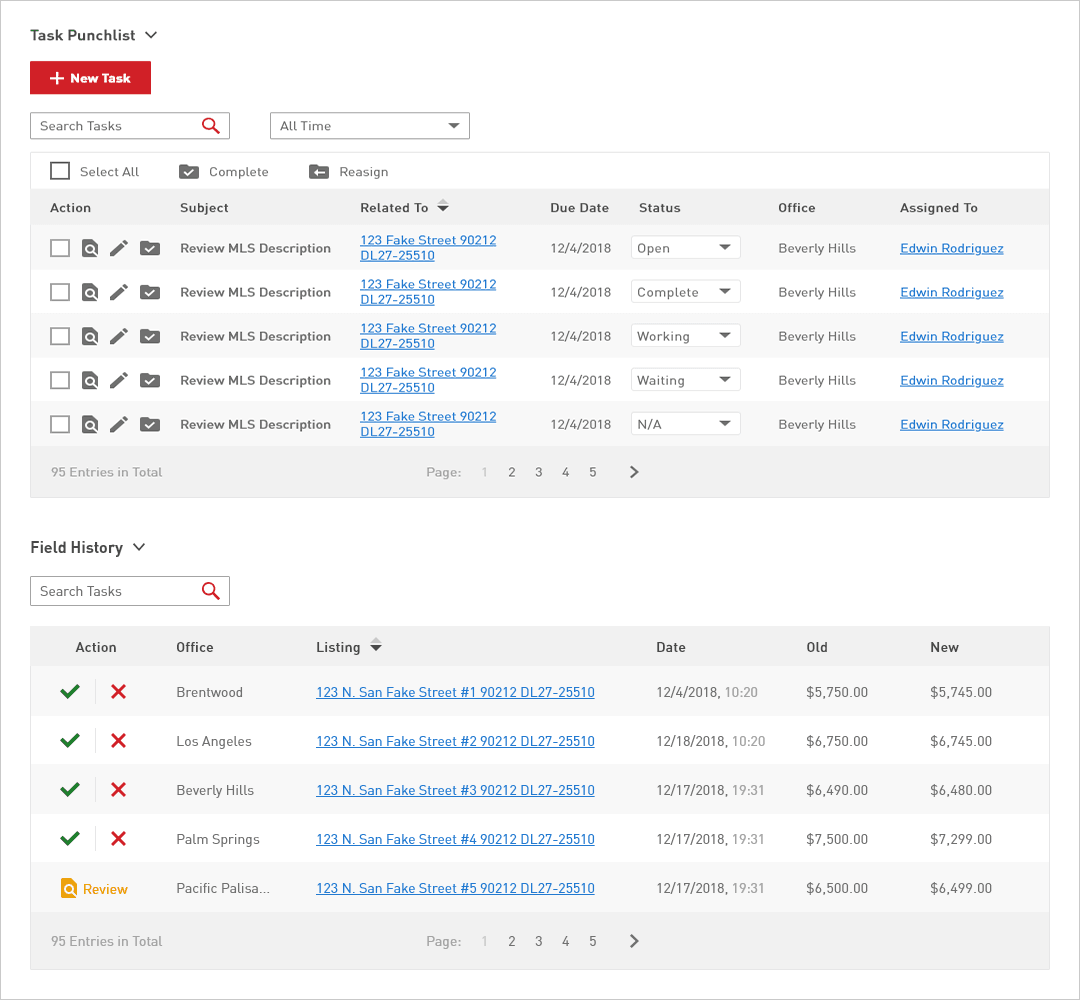Click the complete icon in the Complete status row
Image resolution: width=1080 pixels, height=1000 pixels.
pos(150,292)
